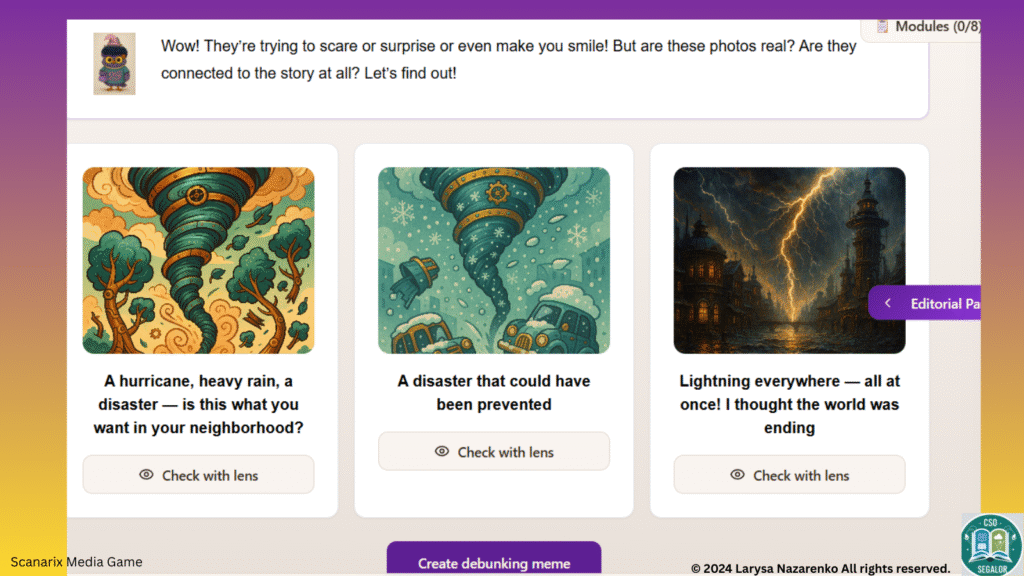Click the Modules clipboard icon
The image size is (1024, 576).
coord(882,27)
